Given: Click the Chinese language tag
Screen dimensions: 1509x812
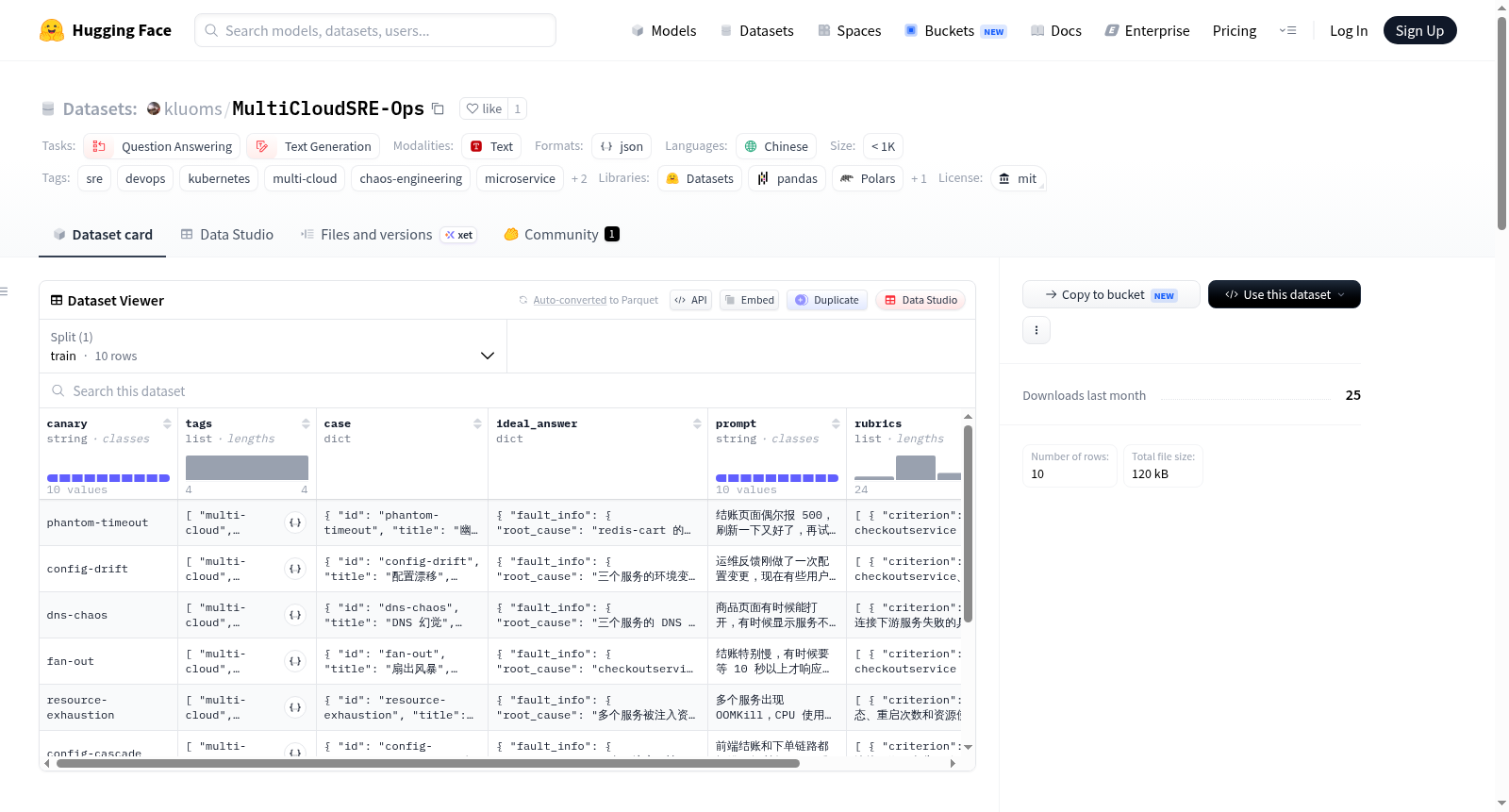Looking at the screenshot, I should tap(776, 146).
